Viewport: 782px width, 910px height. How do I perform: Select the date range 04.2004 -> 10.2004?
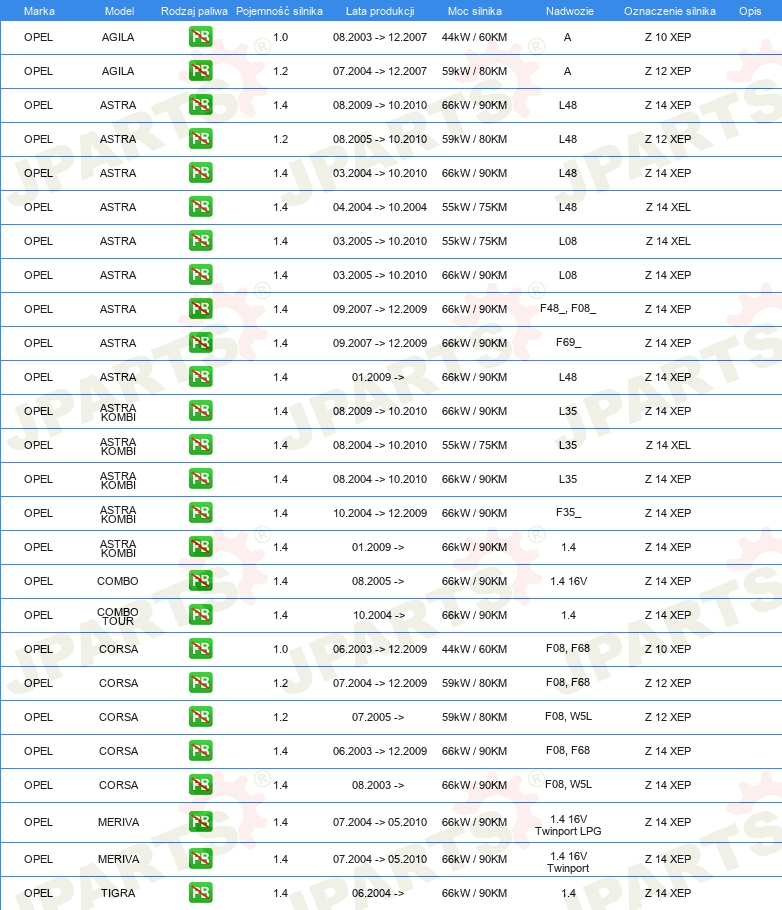[x=380, y=207]
